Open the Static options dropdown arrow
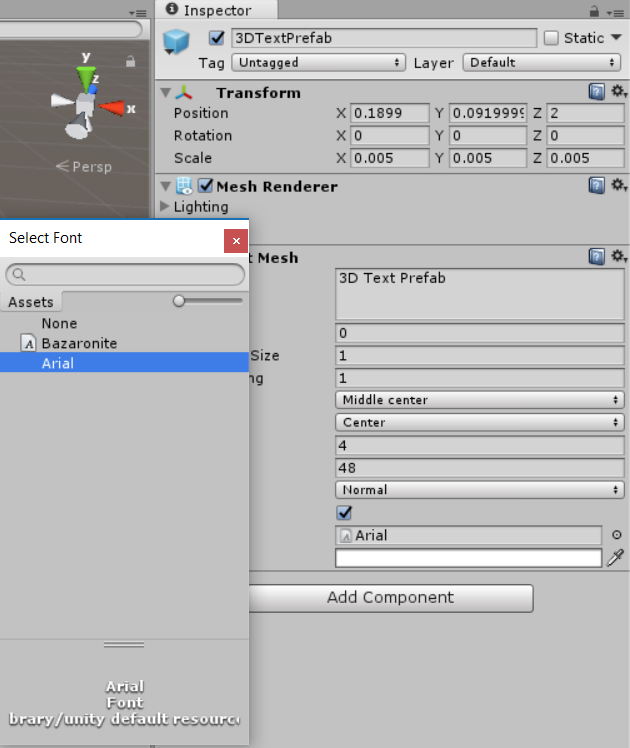This screenshot has width=630, height=748. (x=616, y=37)
